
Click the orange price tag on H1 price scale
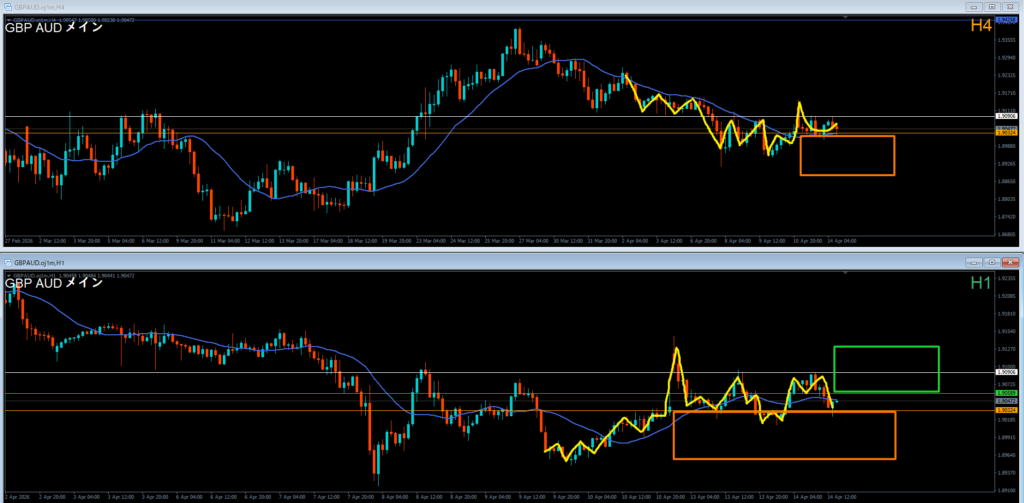pos(1005,411)
